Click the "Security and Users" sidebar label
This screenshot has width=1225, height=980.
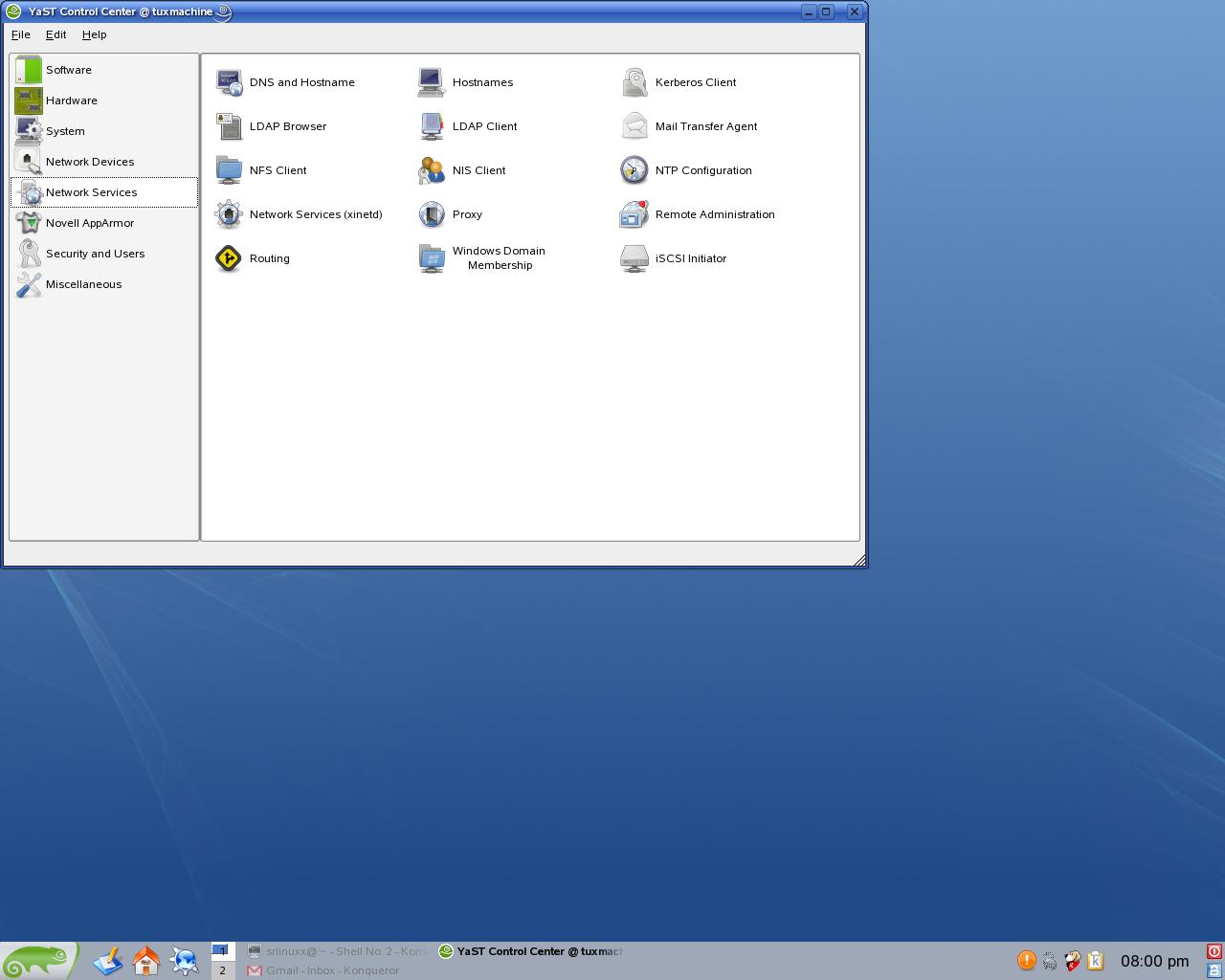click(95, 254)
